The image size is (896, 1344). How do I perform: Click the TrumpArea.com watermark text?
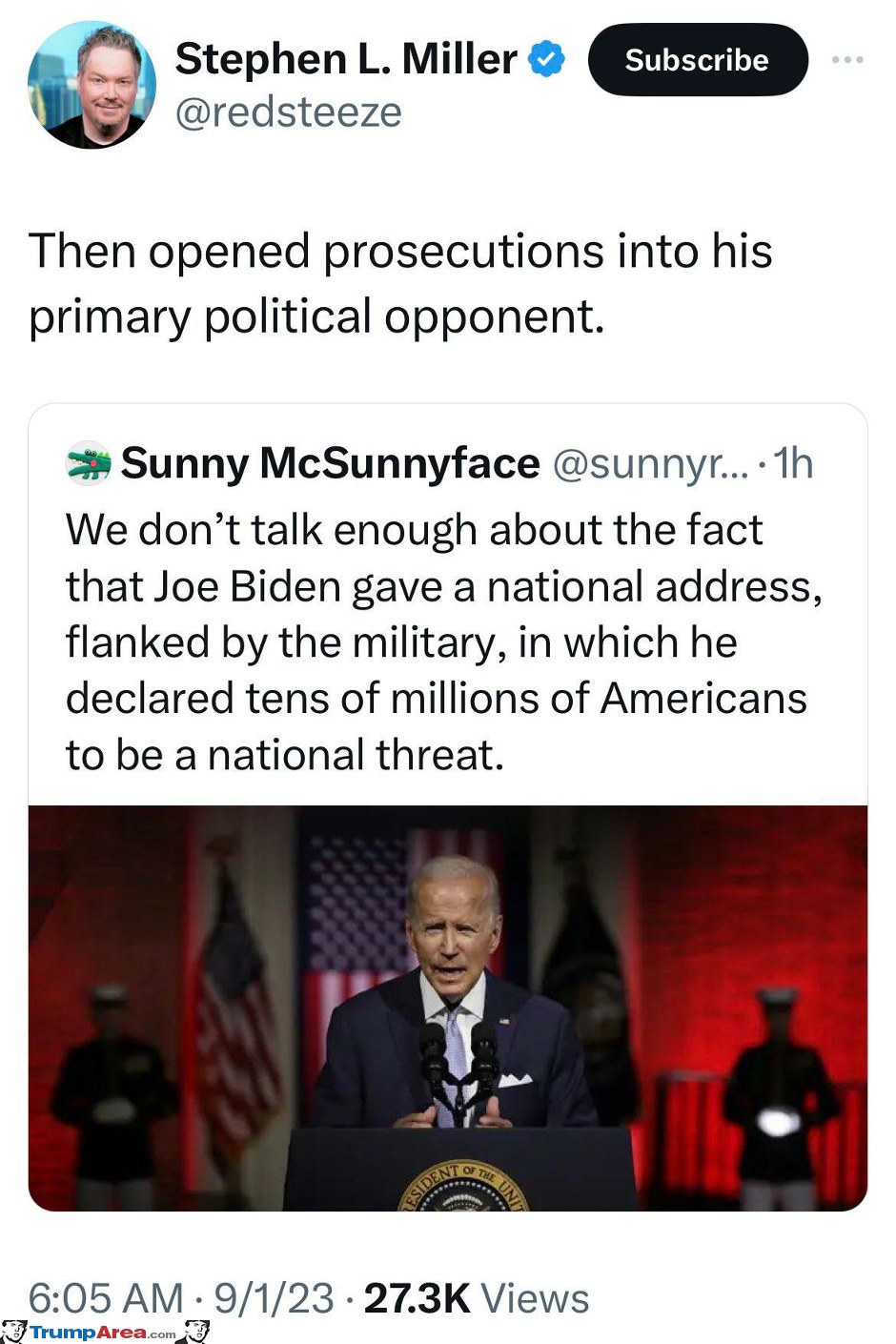103,1333
